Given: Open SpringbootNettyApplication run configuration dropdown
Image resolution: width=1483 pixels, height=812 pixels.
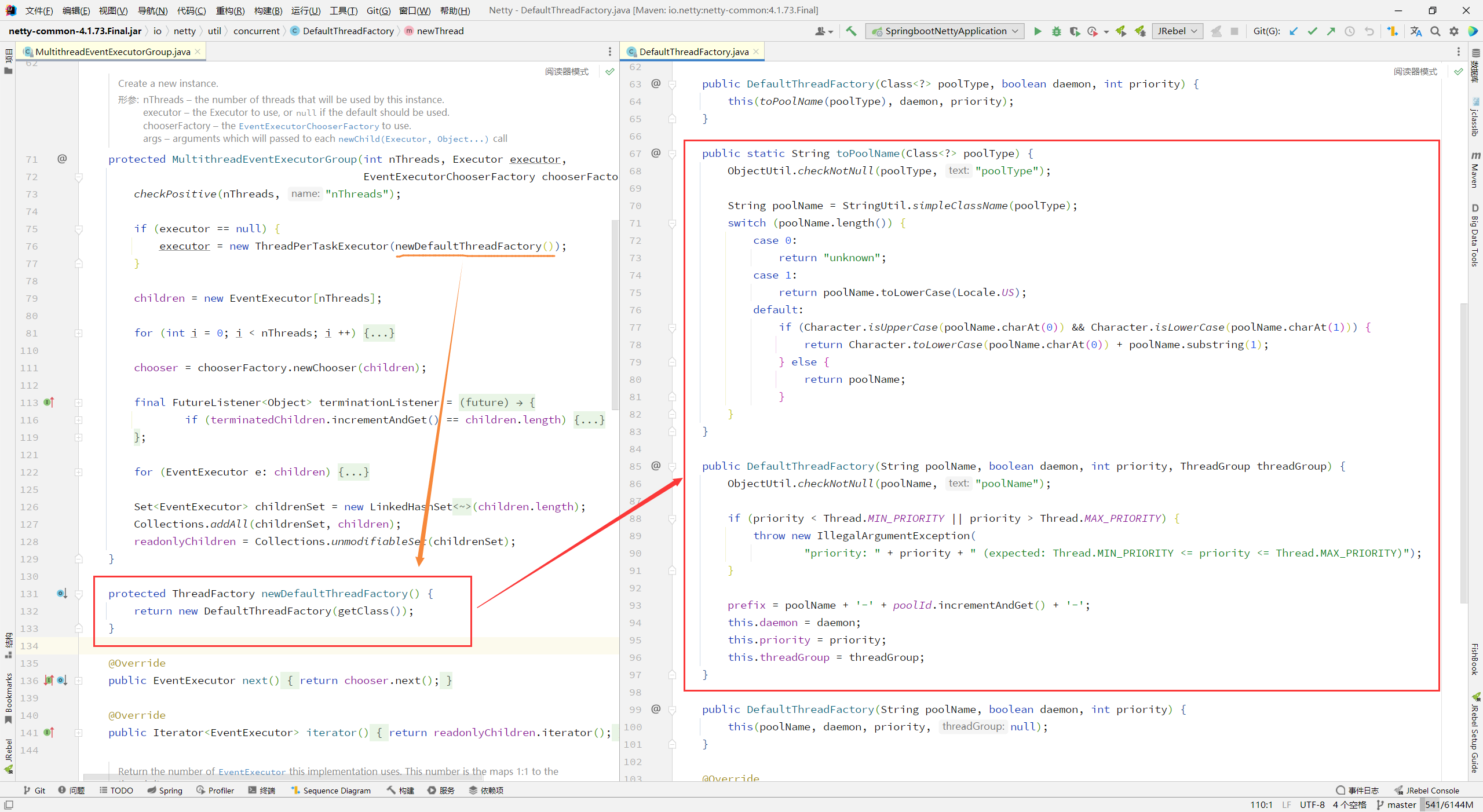Looking at the screenshot, I should click(945, 31).
